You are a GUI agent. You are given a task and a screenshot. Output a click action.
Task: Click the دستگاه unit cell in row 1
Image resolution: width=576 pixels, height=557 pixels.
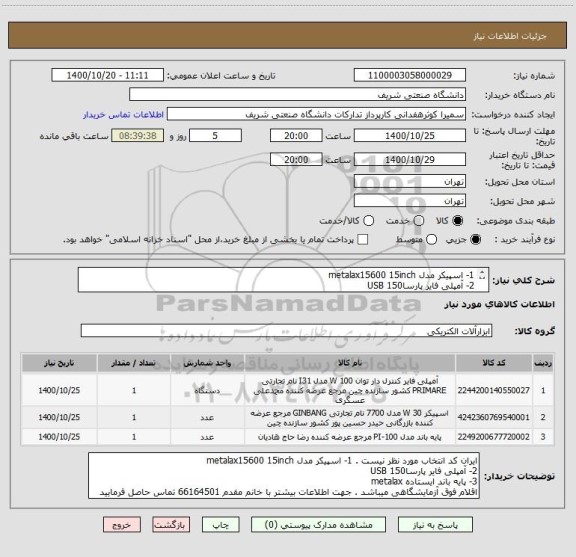click(x=207, y=390)
